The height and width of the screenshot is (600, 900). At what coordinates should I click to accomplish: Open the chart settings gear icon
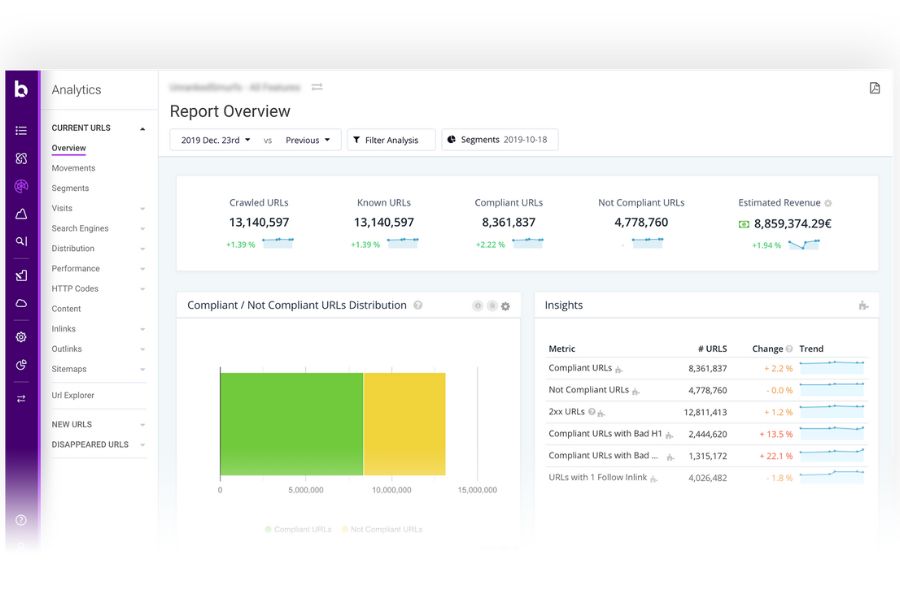(505, 306)
